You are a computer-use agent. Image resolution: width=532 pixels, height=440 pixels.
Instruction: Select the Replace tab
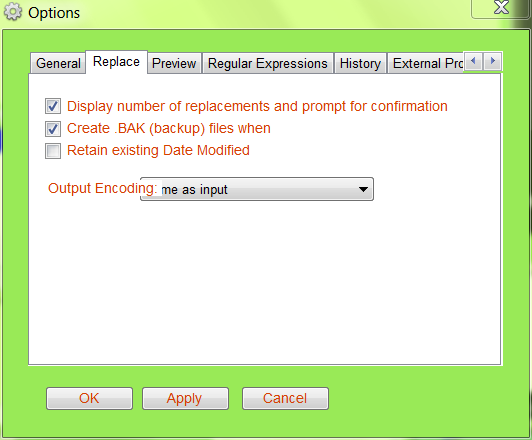pos(116,62)
